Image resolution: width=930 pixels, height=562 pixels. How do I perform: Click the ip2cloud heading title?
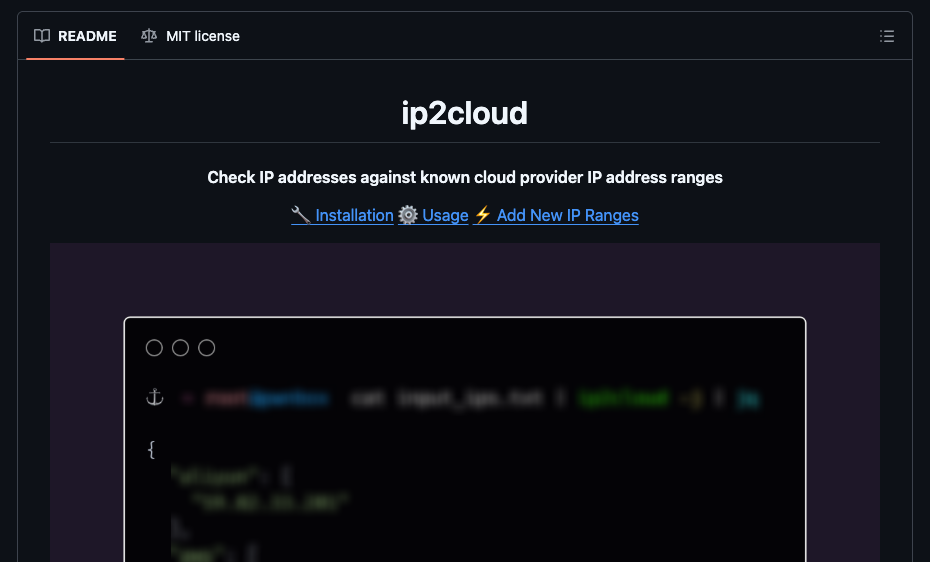pos(465,113)
